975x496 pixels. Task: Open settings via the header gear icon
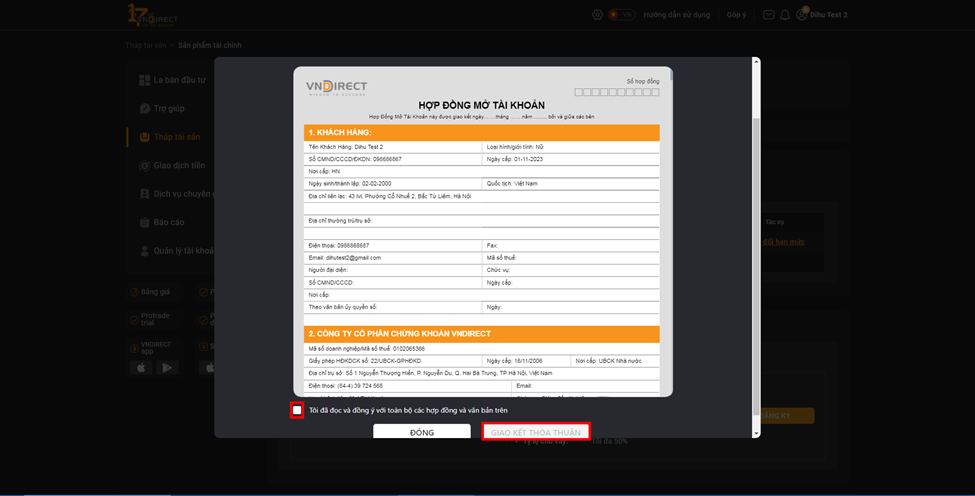[597, 14]
